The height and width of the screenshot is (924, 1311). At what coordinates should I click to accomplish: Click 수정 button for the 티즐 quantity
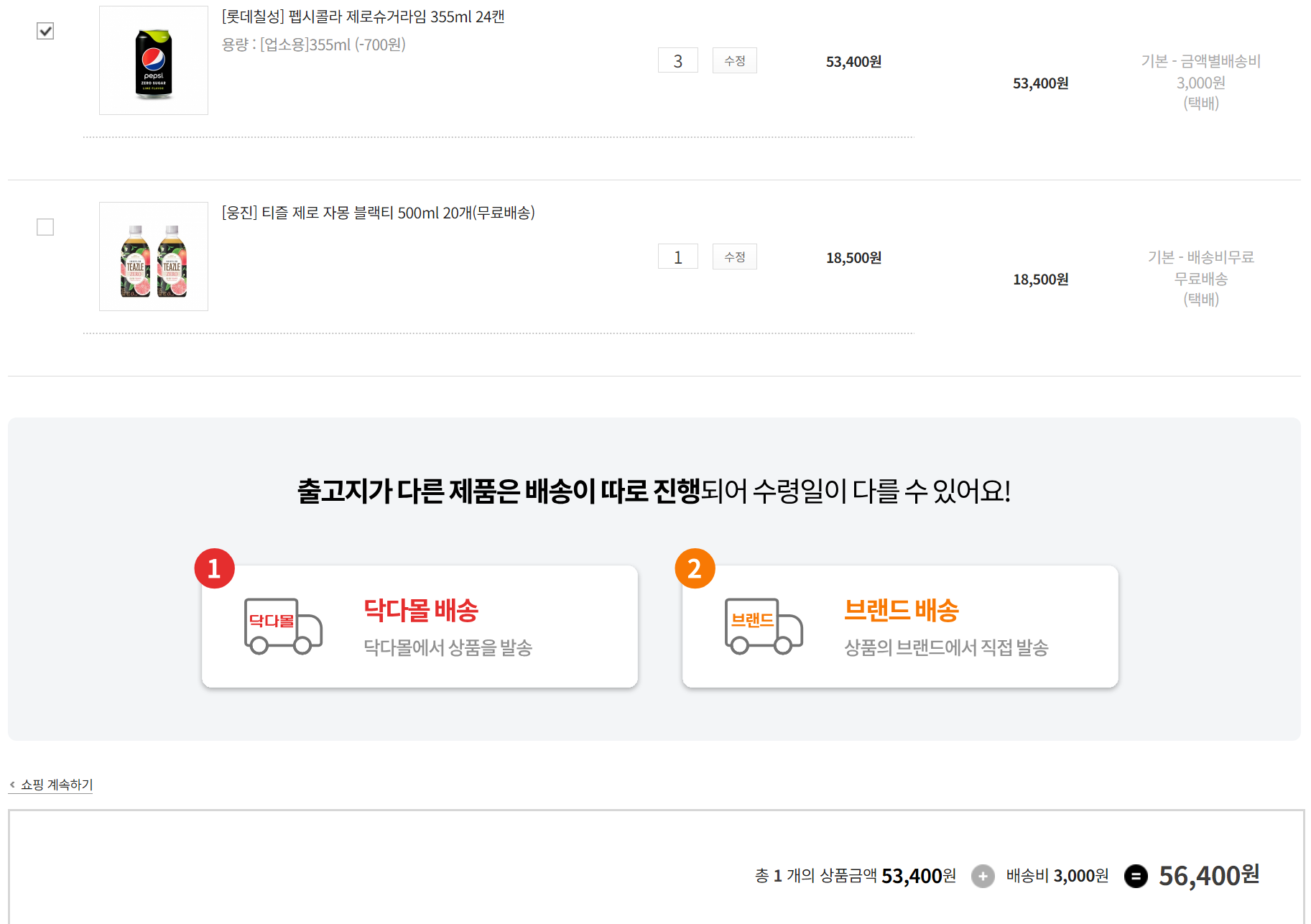(x=735, y=257)
